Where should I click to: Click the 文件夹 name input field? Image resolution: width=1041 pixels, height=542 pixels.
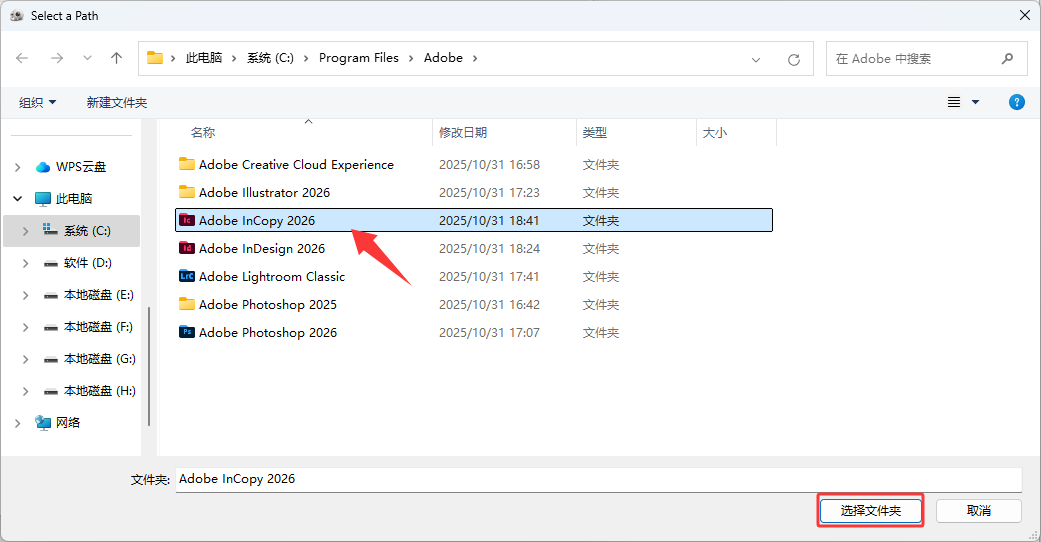pyautogui.click(x=598, y=479)
